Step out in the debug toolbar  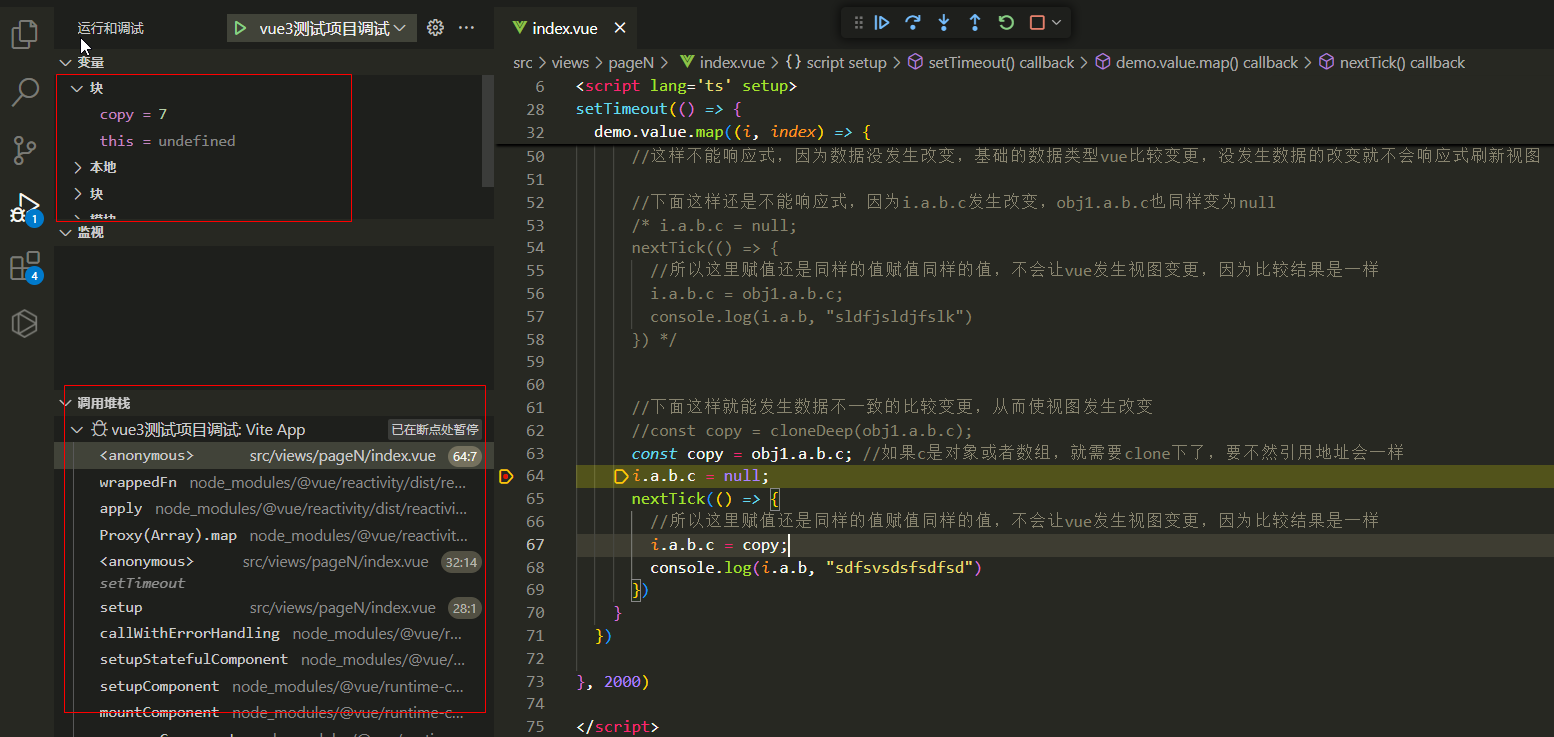pyautogui.click(x=975, y=22)
